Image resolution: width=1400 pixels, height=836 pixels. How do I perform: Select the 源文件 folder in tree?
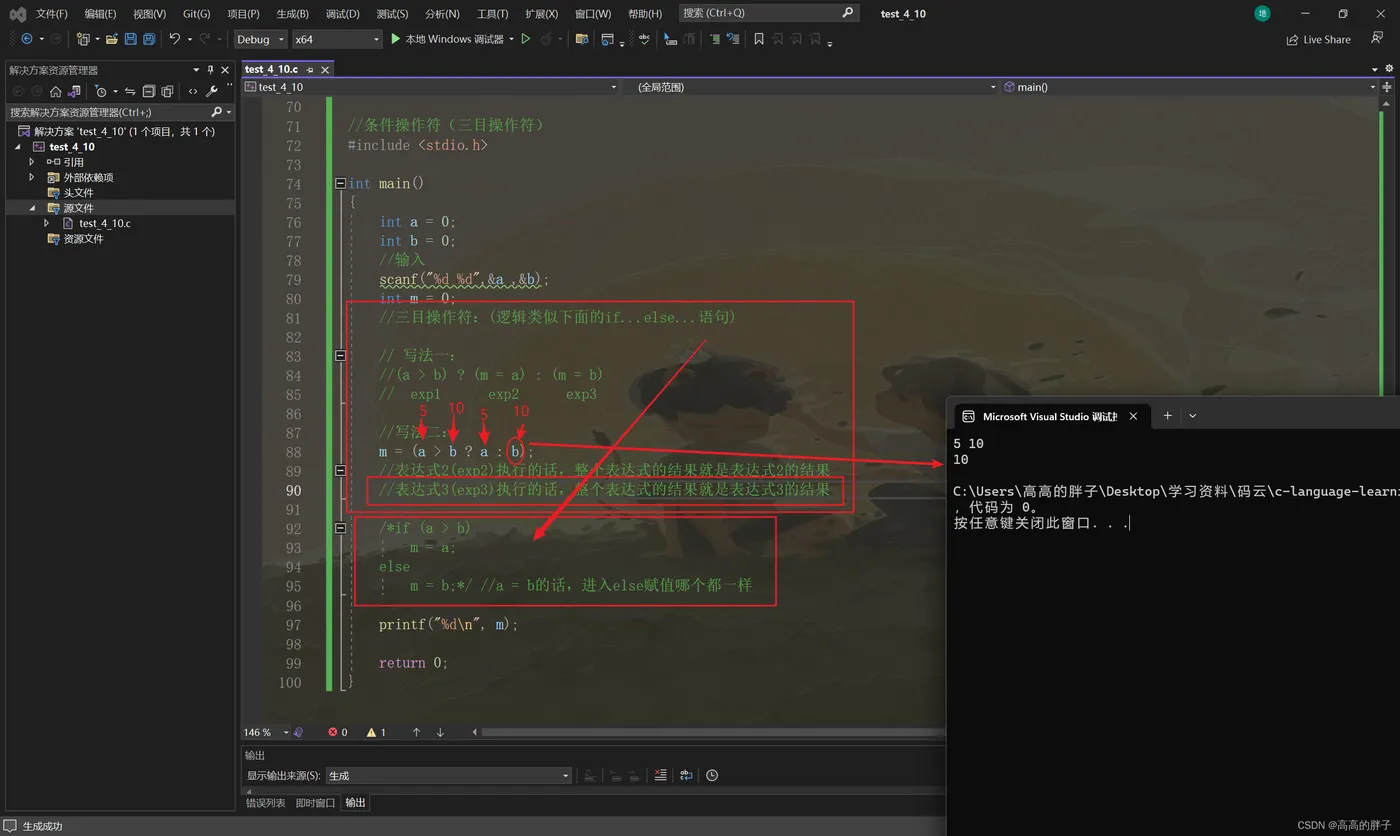click(x=78, y=208)
